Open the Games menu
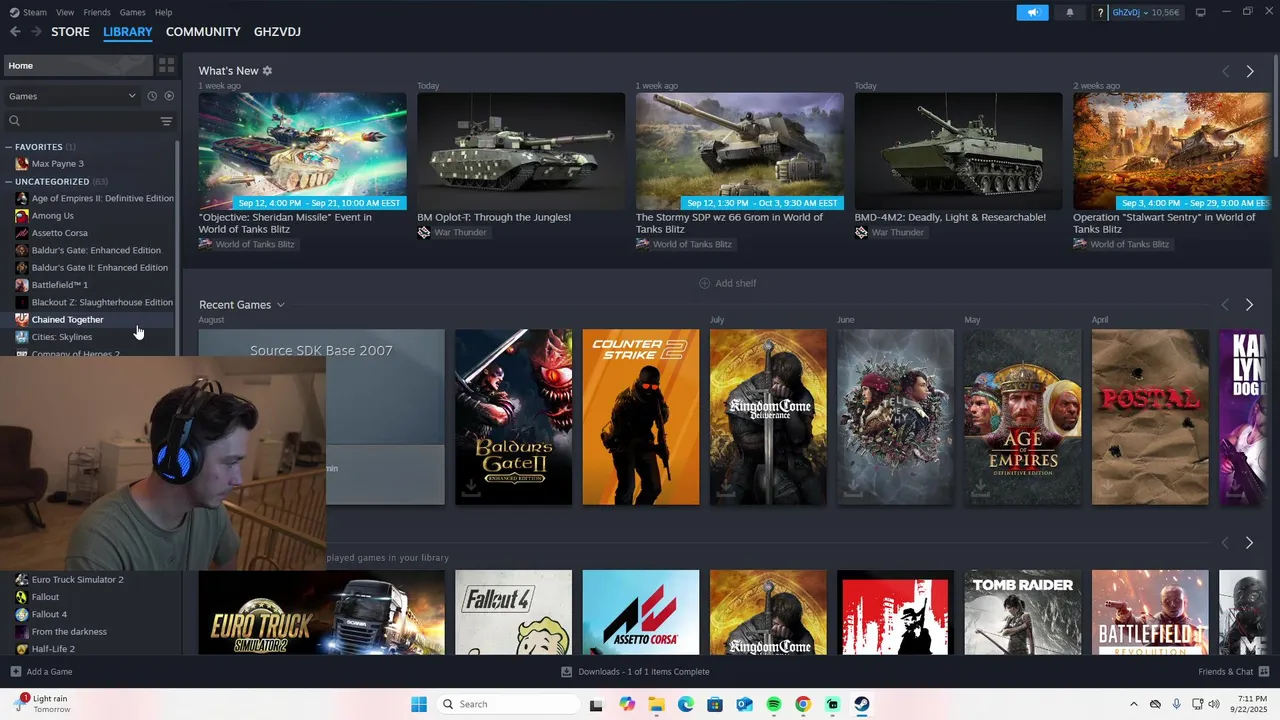Image resolution: width=1280 pixels, height=720 pixels. pos(132,12)
